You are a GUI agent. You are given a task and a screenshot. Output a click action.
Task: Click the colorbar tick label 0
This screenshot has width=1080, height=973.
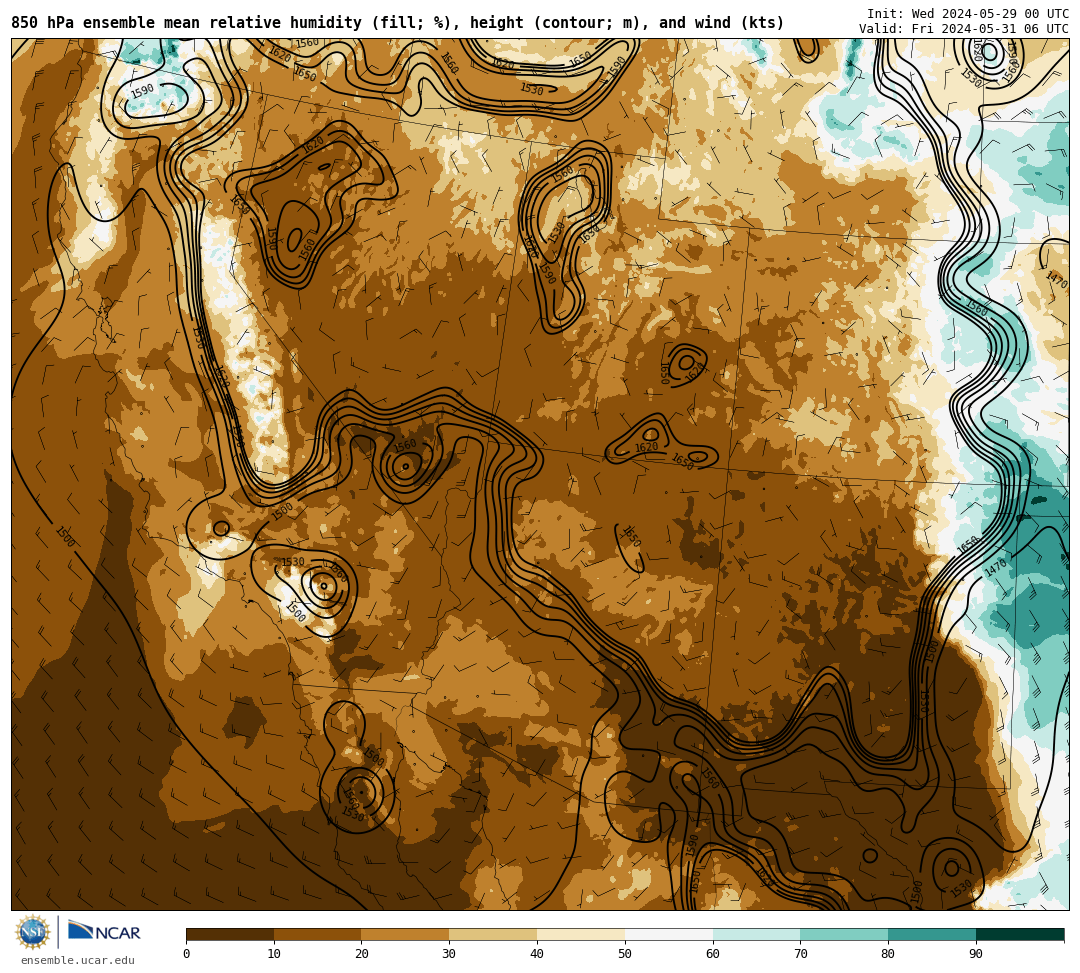point(187,954)
